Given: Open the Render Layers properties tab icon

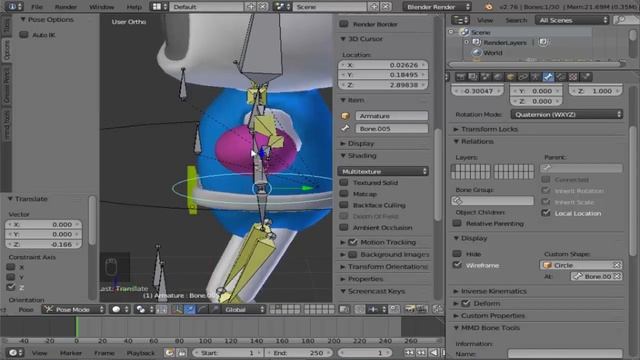Looking at the screenshot, I should point(473,77).
